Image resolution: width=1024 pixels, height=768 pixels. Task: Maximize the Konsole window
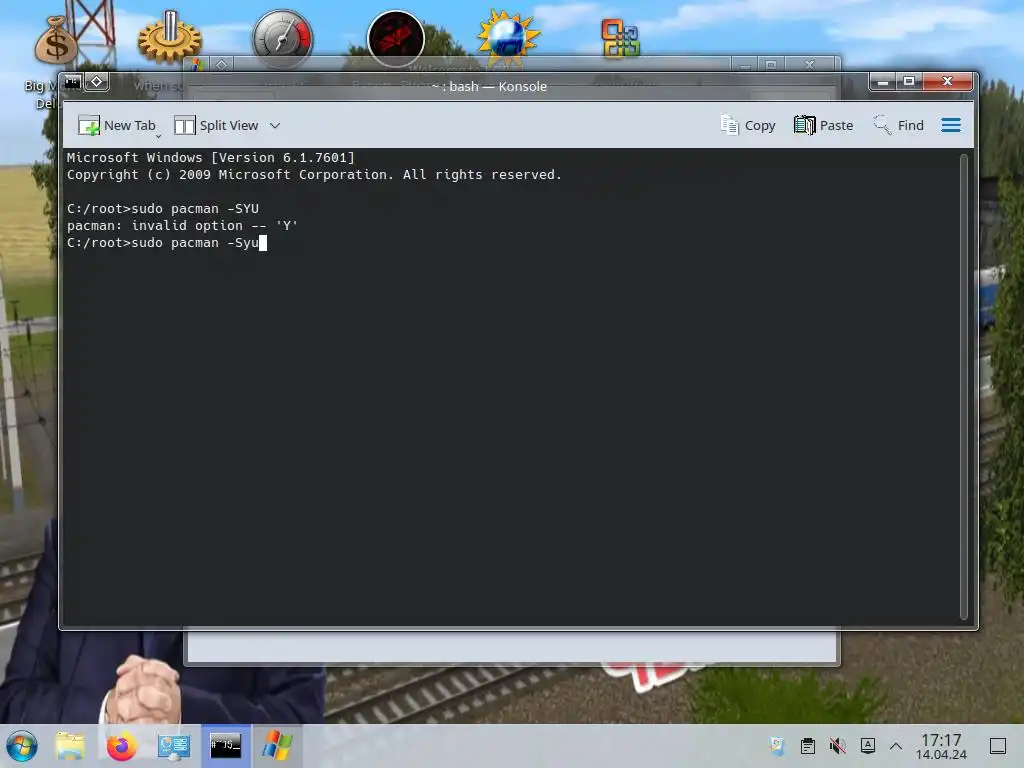coord(908,82)
